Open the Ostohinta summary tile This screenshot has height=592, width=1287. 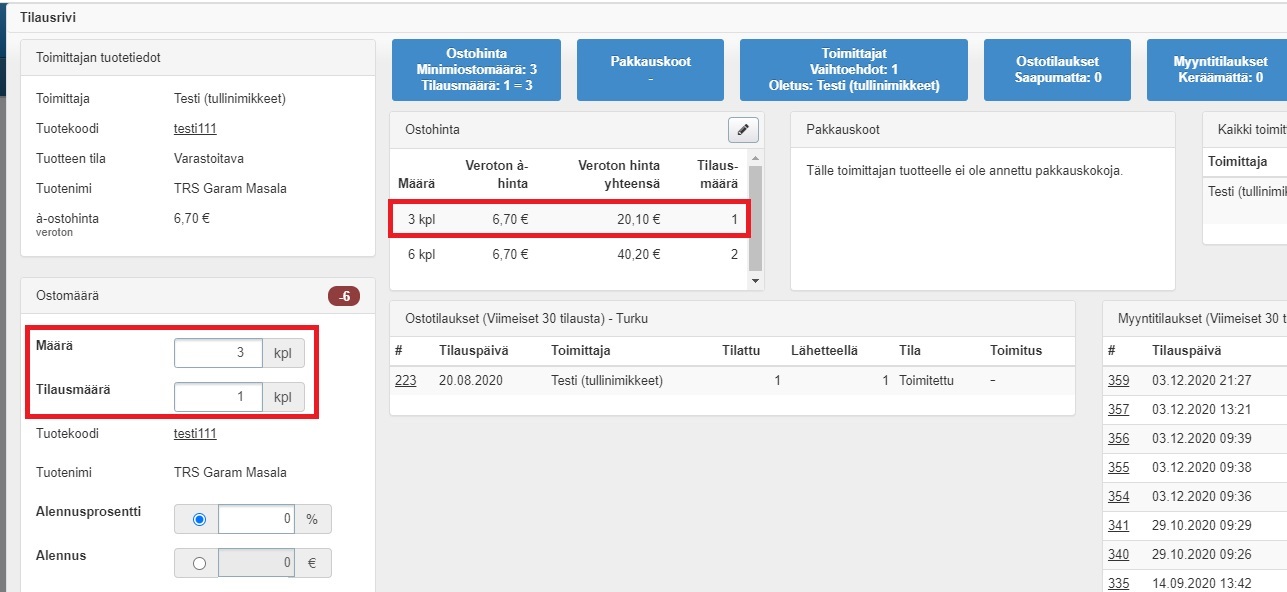pyautogui.click(x=477, y=70)
